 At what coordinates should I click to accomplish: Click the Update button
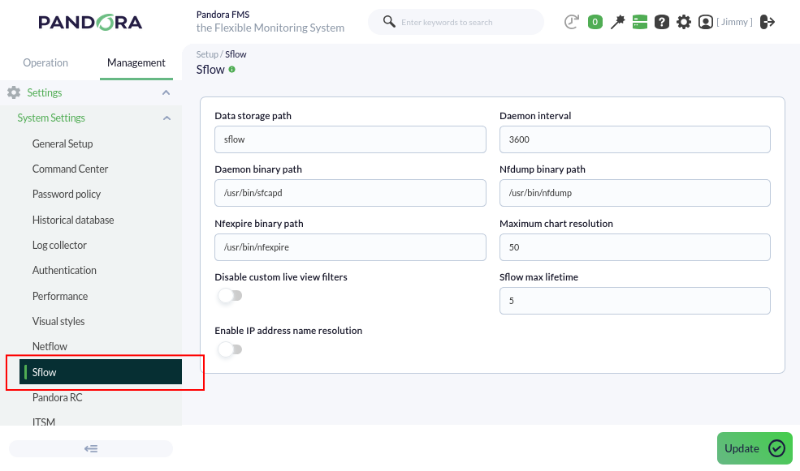pyautogui.click(x=755, y=448)
